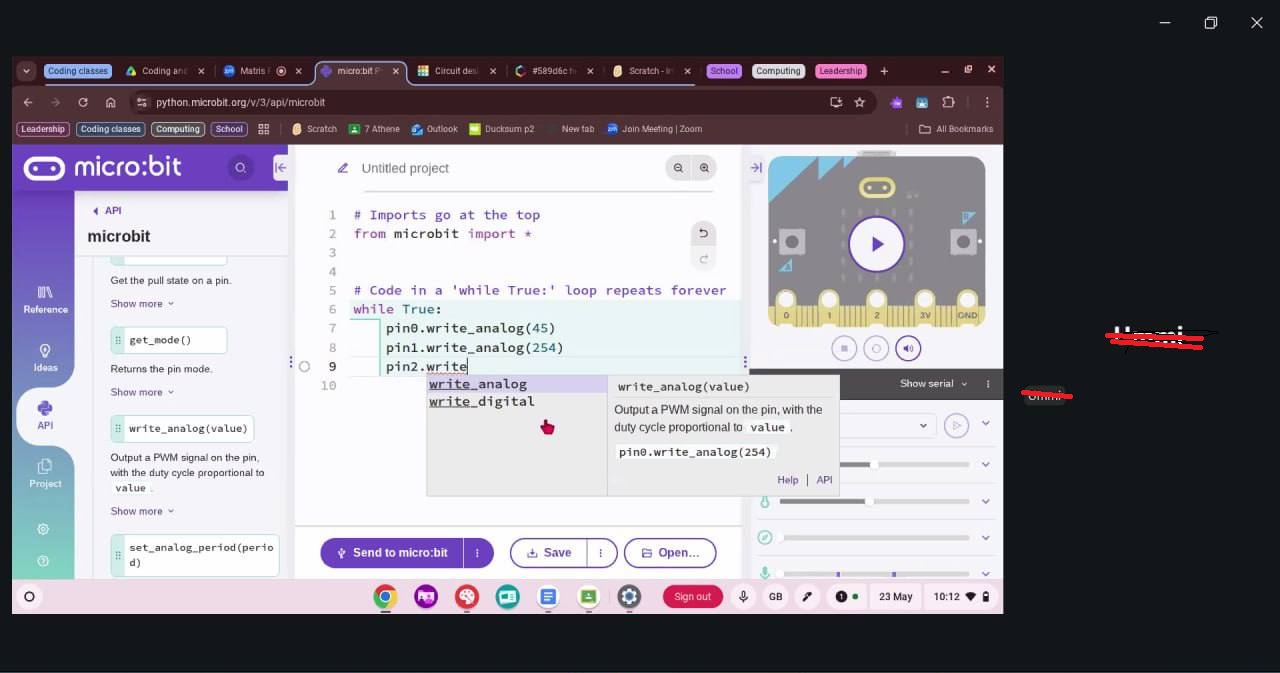This screenshot has height=673, width=1280.
Task: Click the editor search magnifier icon
Action: [240, 168]
